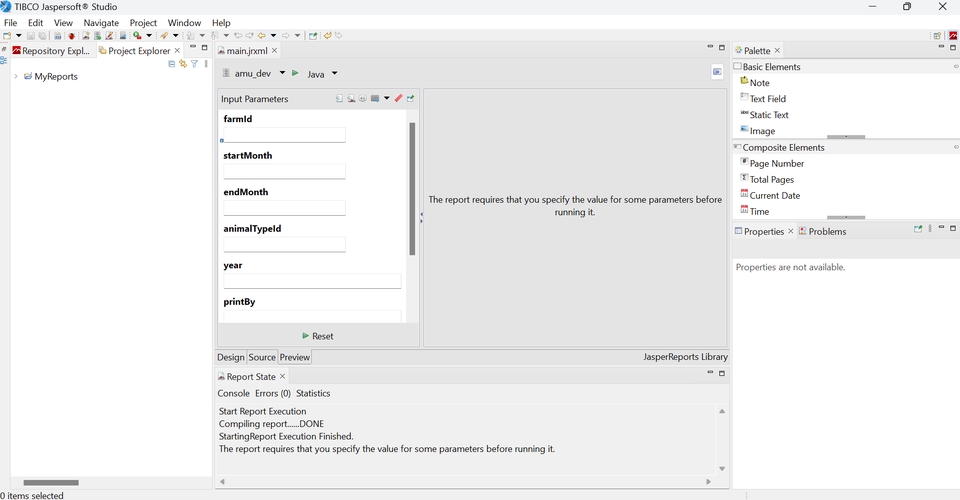
Task: Open the amu_dev data adapter dropdown
Action: coord(282,73)
